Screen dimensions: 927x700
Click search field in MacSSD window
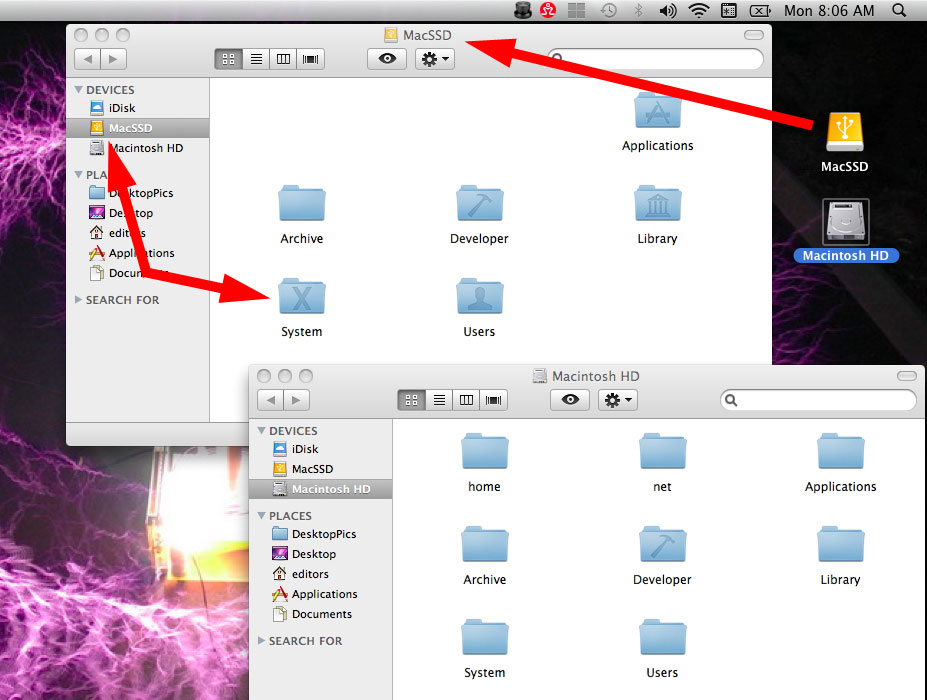(656, 59)
